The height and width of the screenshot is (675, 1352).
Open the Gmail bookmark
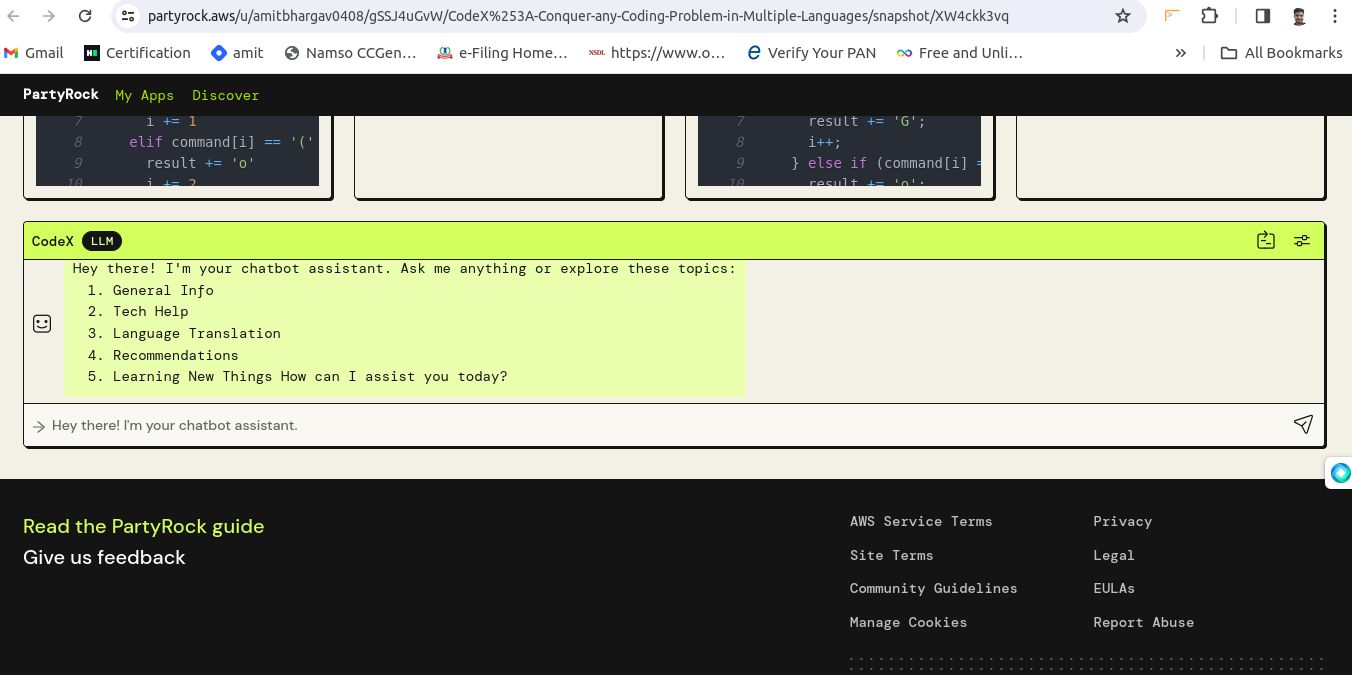33,53
